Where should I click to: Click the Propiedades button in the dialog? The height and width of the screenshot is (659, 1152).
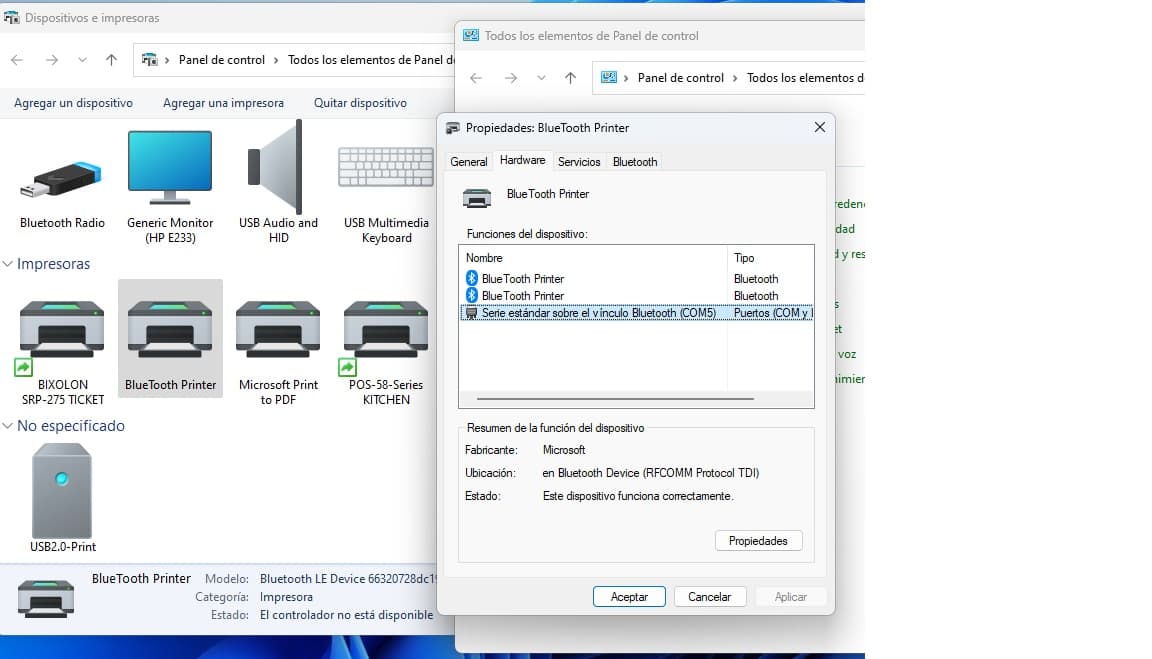tap(758, 541)
